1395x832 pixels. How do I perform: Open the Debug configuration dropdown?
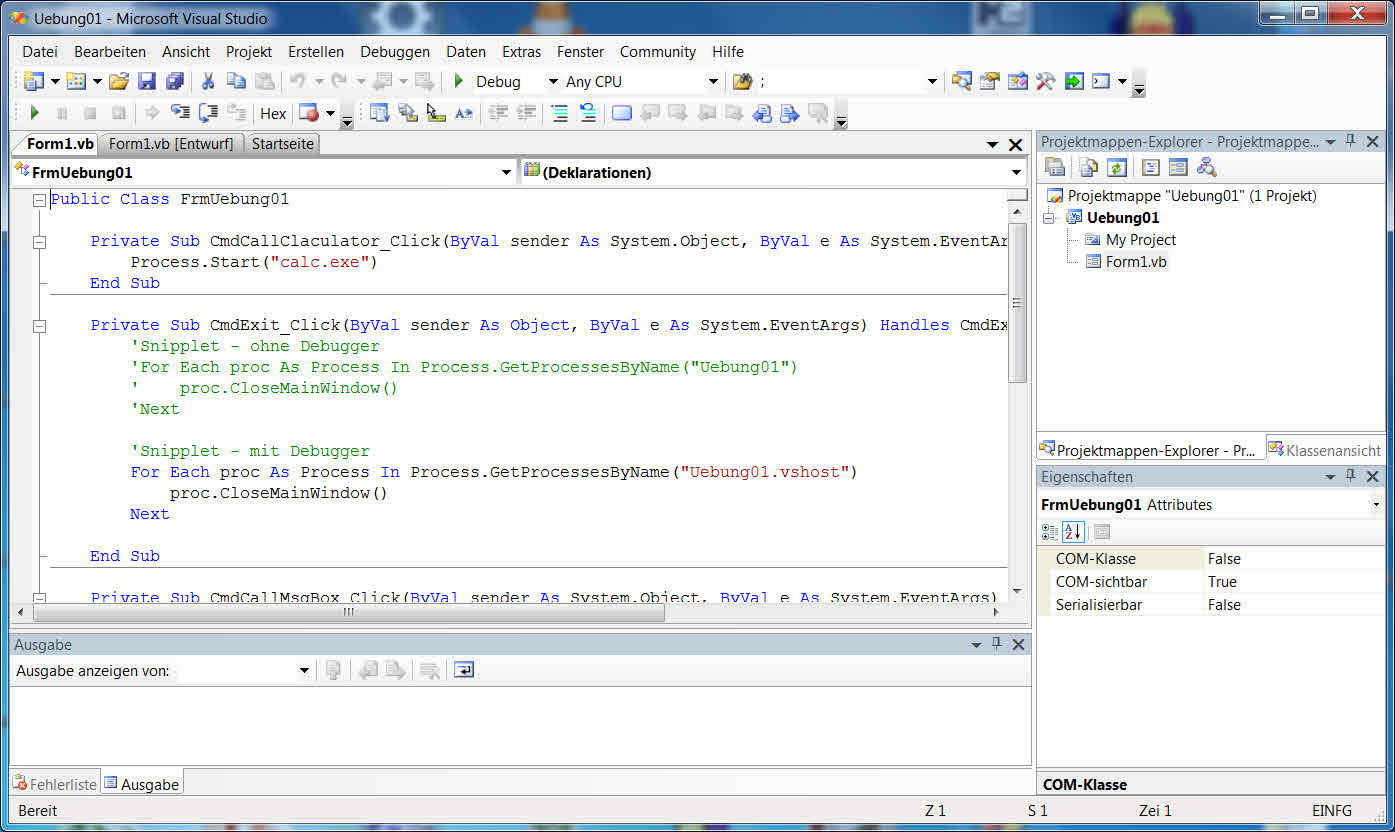(553, 82)
